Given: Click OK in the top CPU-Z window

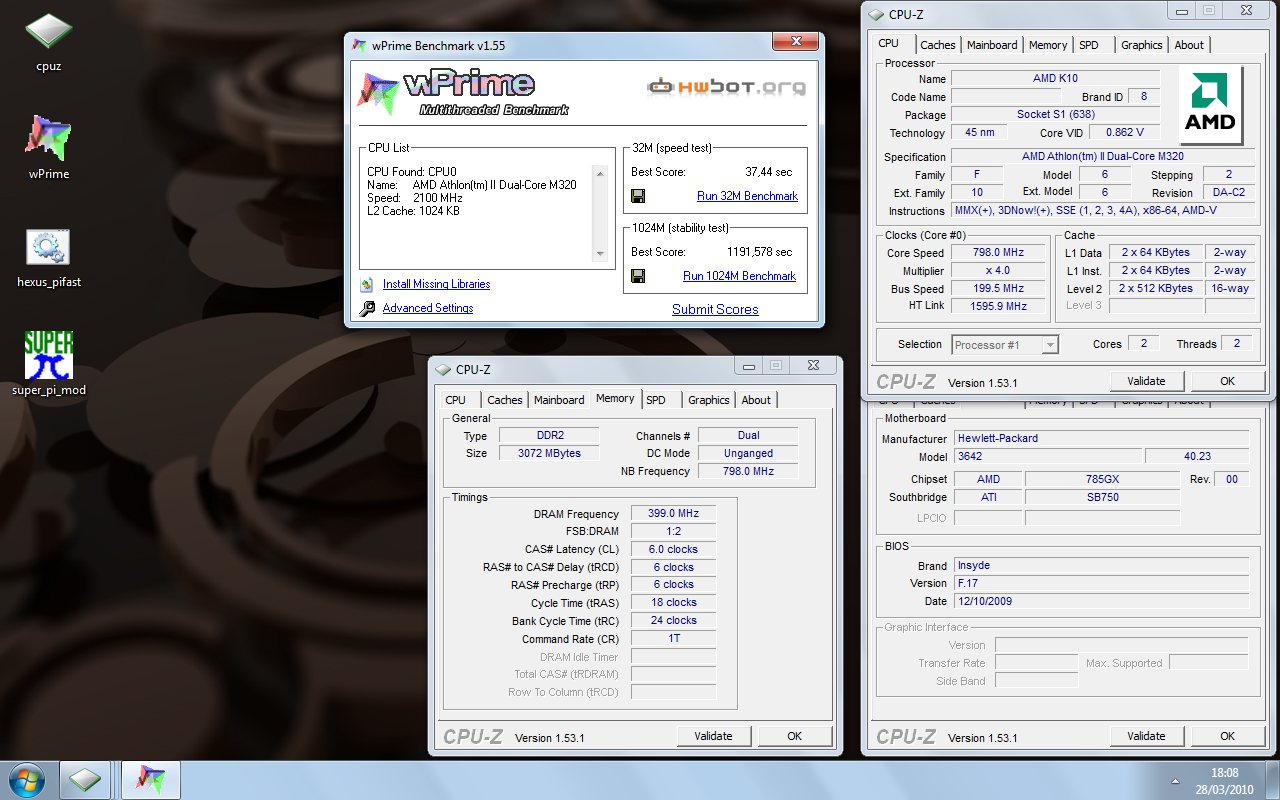Looking at the screenshot, I should [1227, 381].
